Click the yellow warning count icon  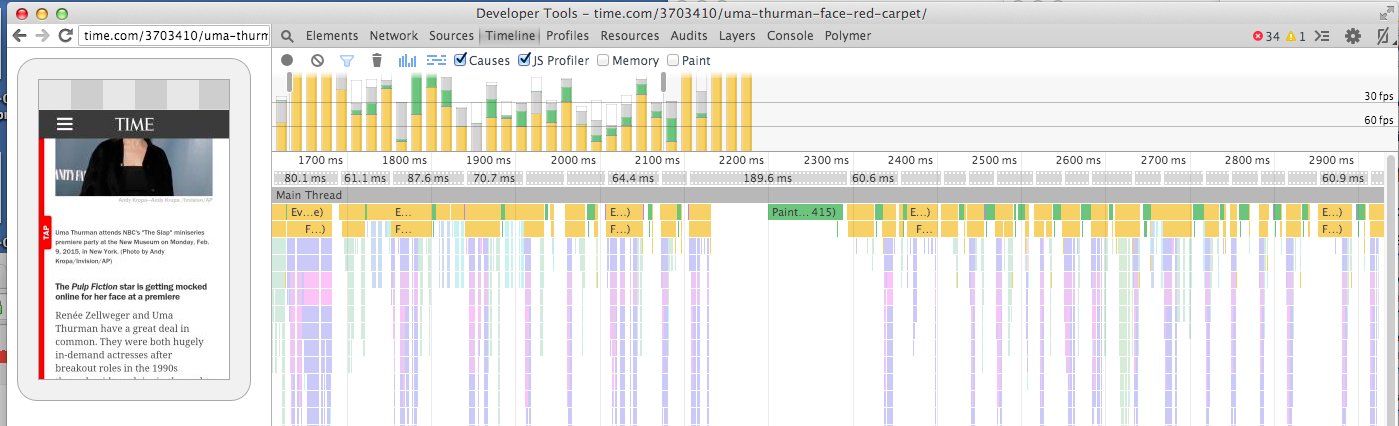pyautogui.click(x=1291, y=36)
